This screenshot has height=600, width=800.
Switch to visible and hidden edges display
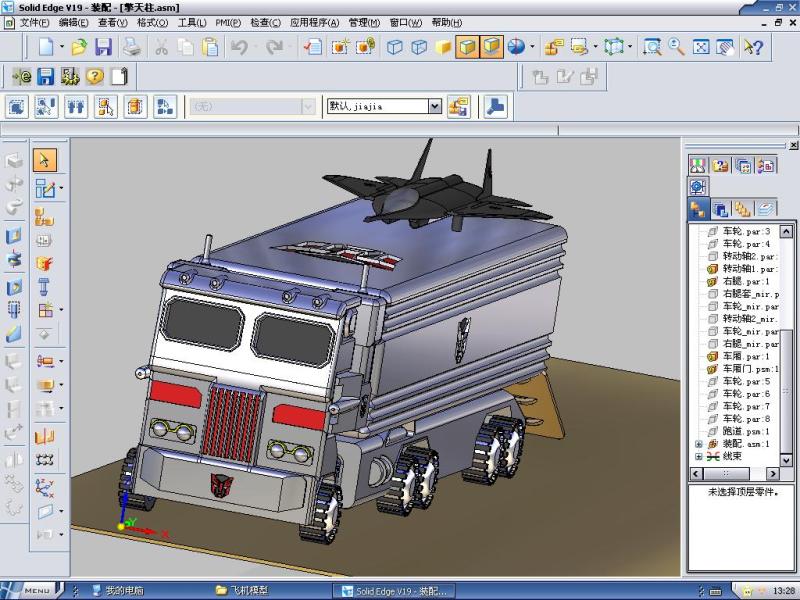[x=419, y=47]
